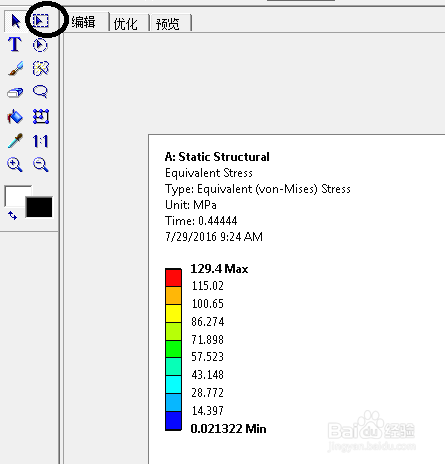
Task: Click the '129.4 Max' legend value
Action: [219, 269]
